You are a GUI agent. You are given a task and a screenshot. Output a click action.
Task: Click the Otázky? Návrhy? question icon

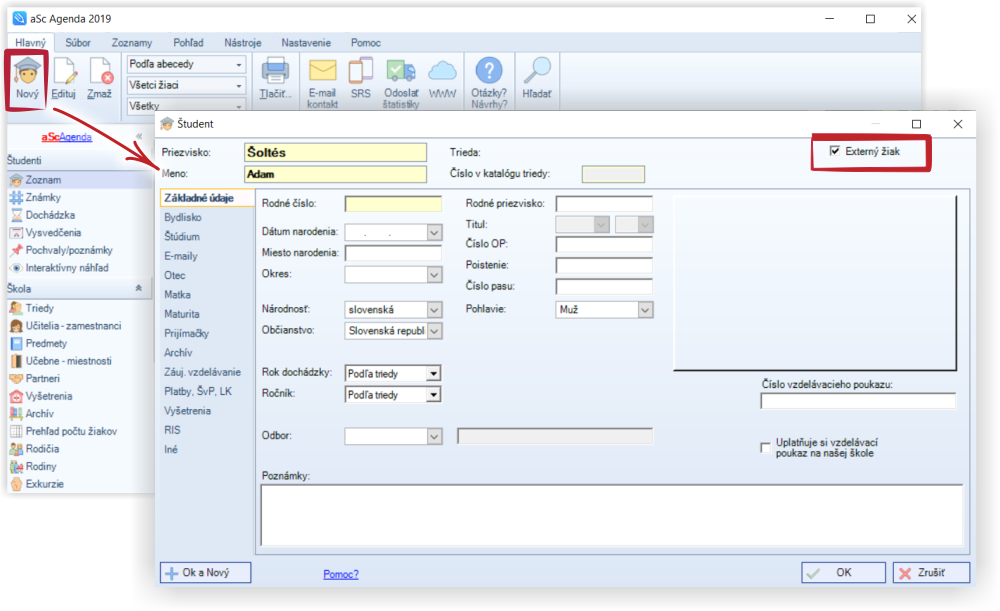click(489, 82)
